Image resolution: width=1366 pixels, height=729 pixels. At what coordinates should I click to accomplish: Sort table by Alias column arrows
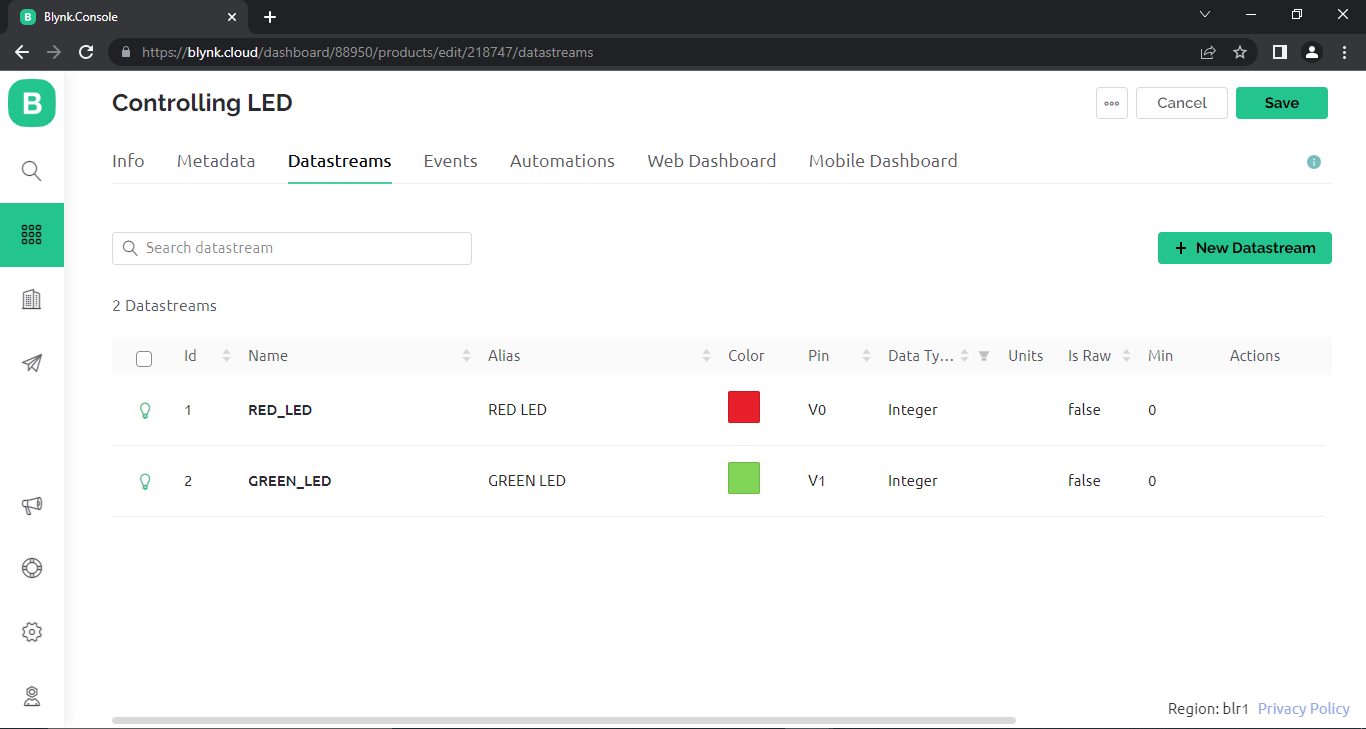pos(706,356)
